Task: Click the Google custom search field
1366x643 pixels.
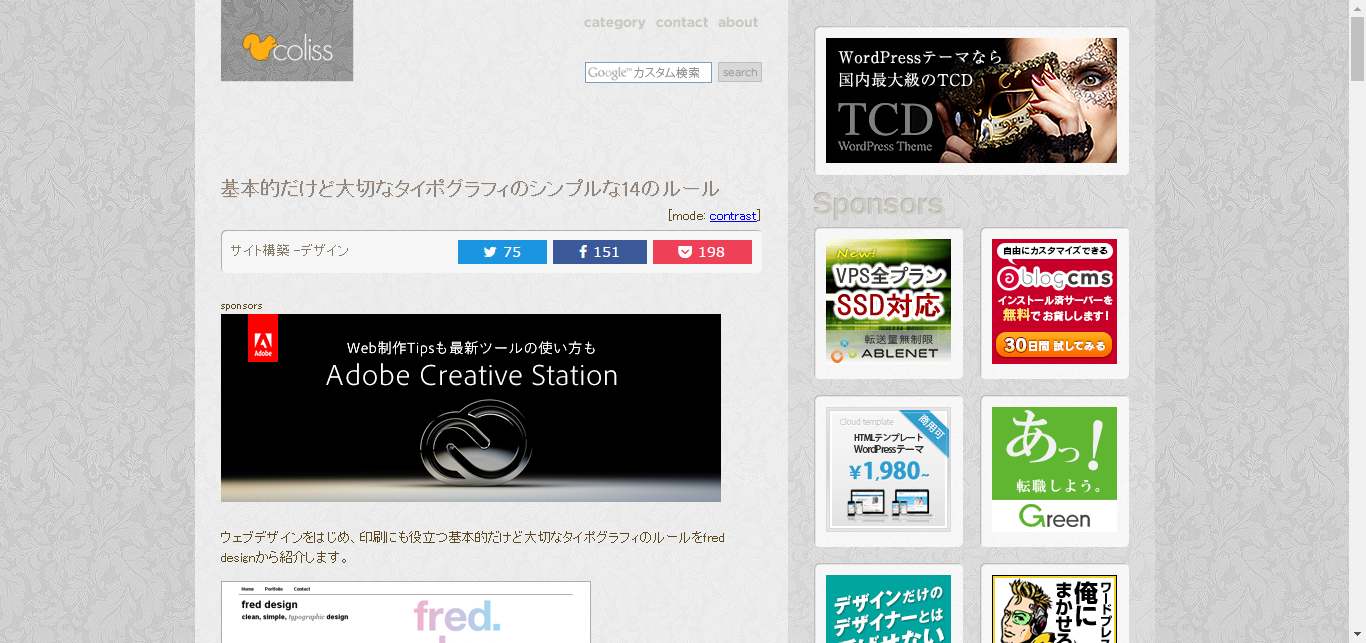Action: click(648, 72)
